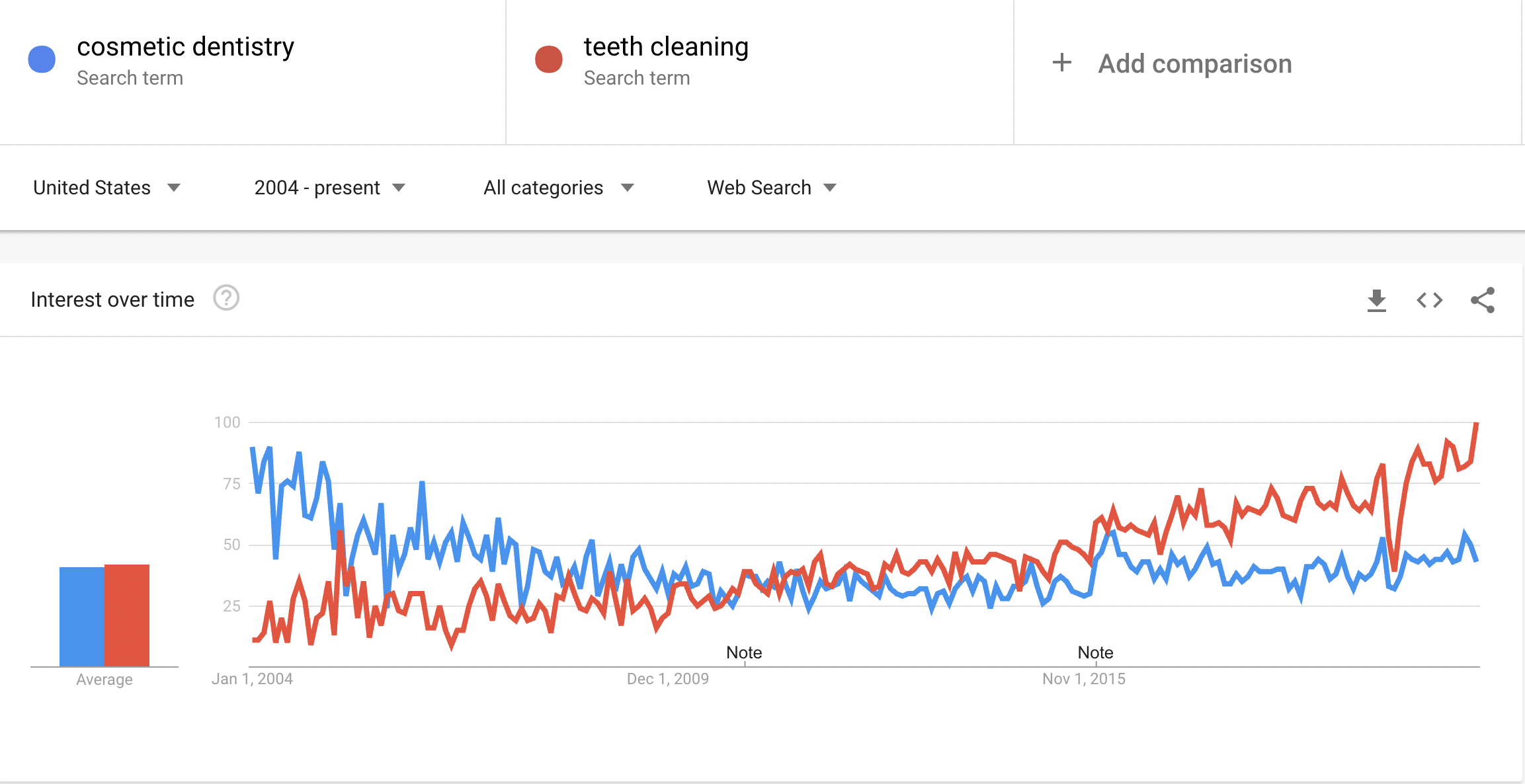Open the All categories dropdown

click(558, 188)
